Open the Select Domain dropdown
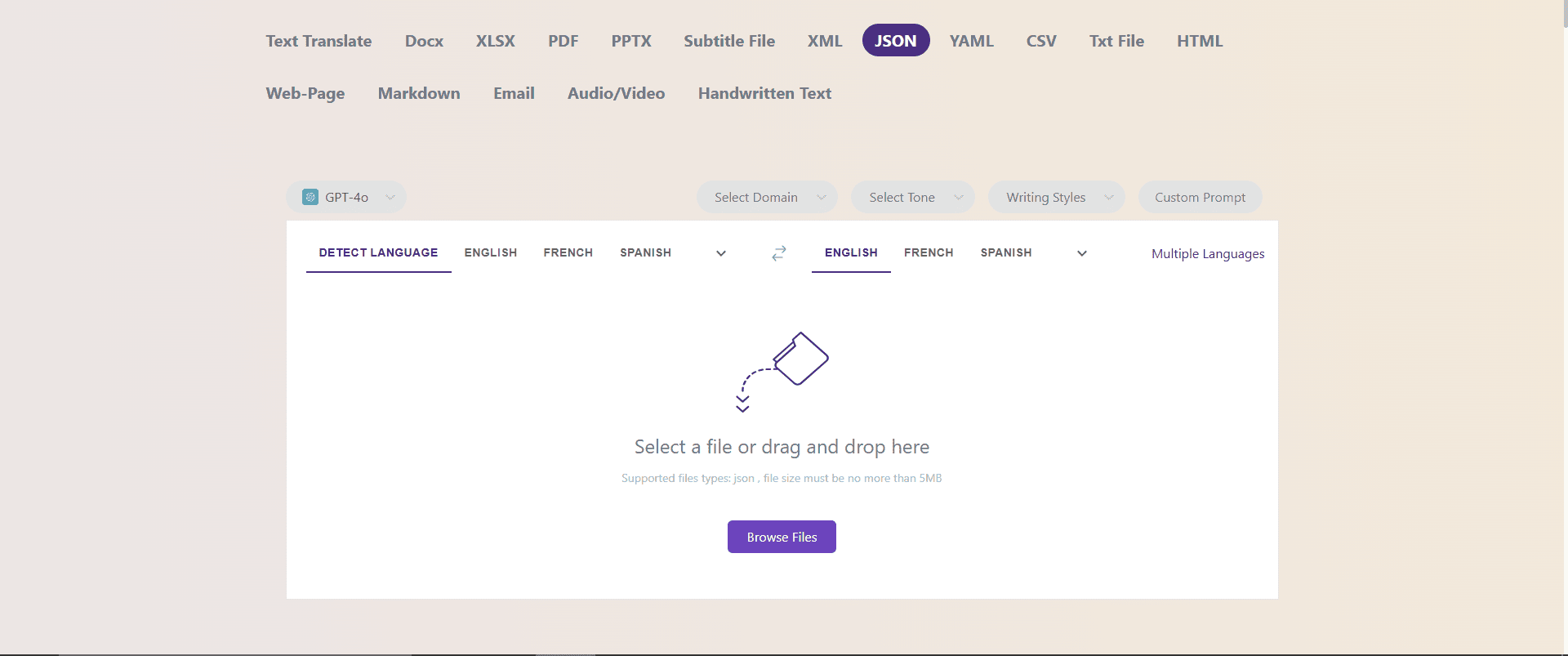The height and width of the screenshot is (656, 1568). [767, 197]
